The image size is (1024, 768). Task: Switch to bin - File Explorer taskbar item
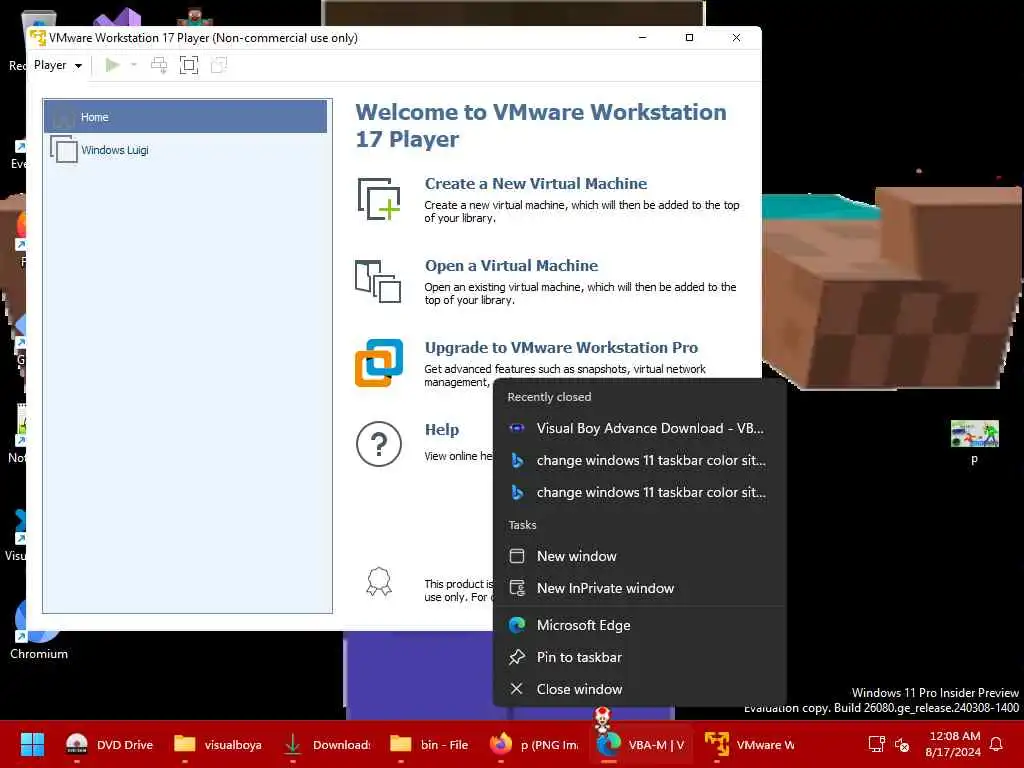point(429,744)
